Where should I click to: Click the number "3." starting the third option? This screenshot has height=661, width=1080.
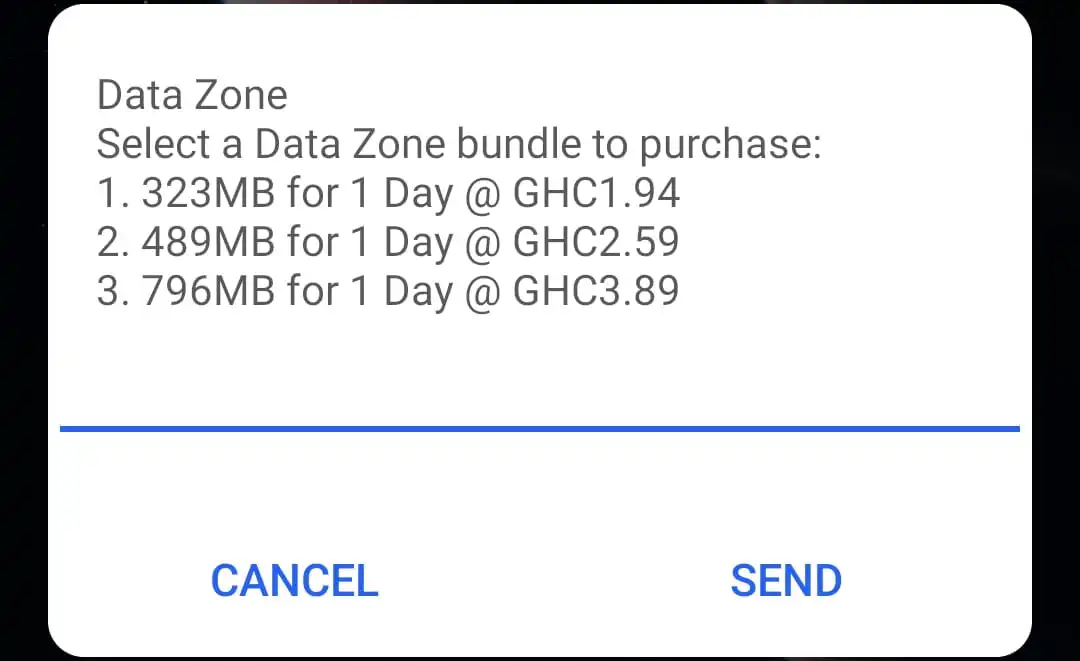click(114, 292)
